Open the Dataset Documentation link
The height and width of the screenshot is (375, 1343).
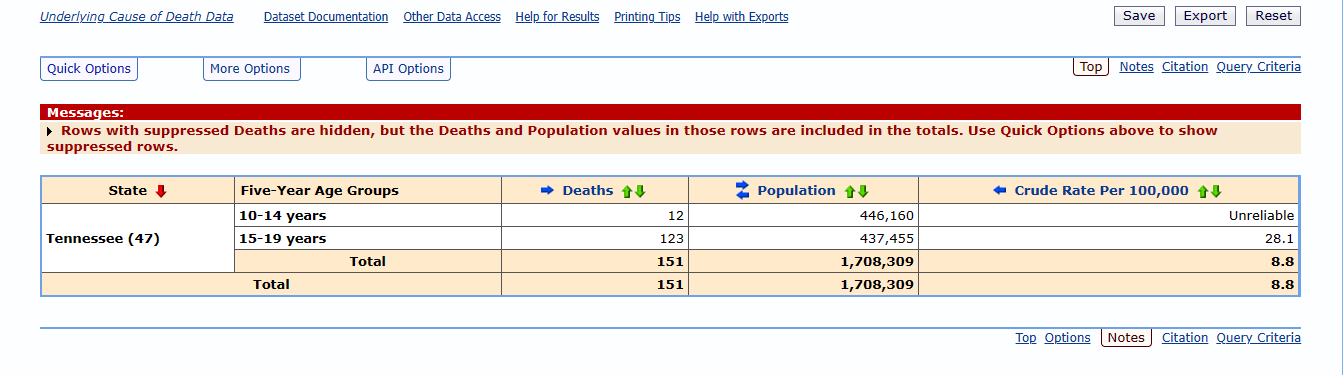pos(326,17)
